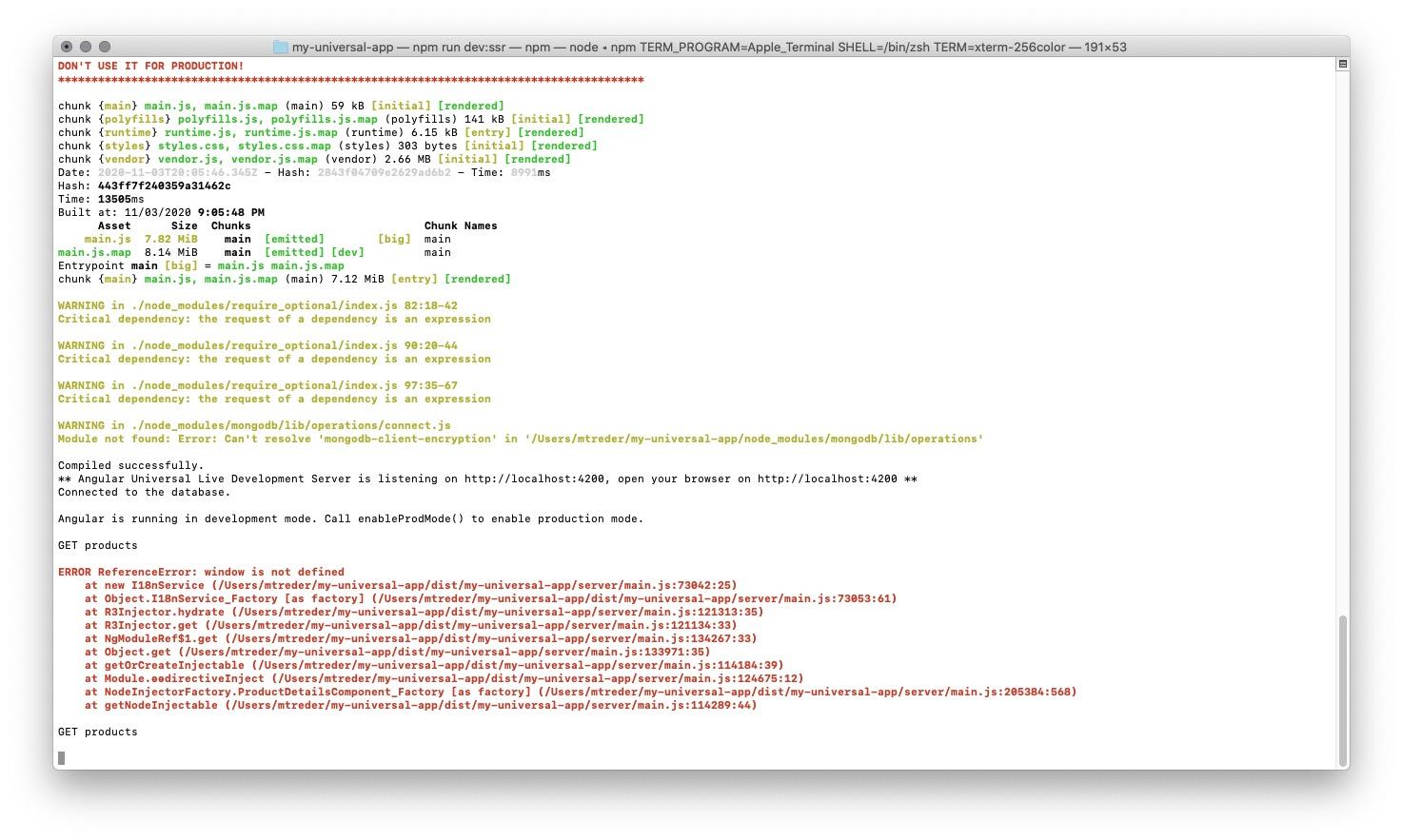This screenshot has width=1403, height=840.
Task: Click the warning for mongodb connect.js
Action: coord(254,425)
